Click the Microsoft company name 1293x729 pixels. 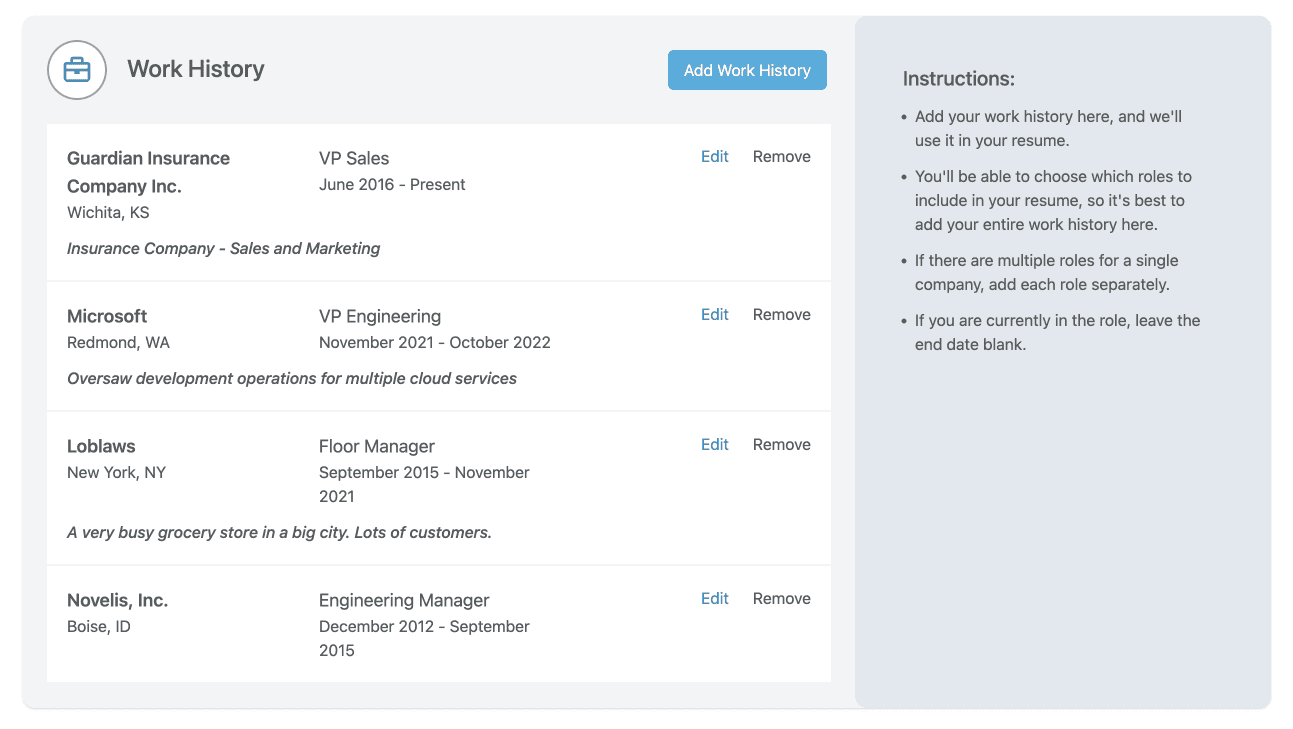(107, 316)
